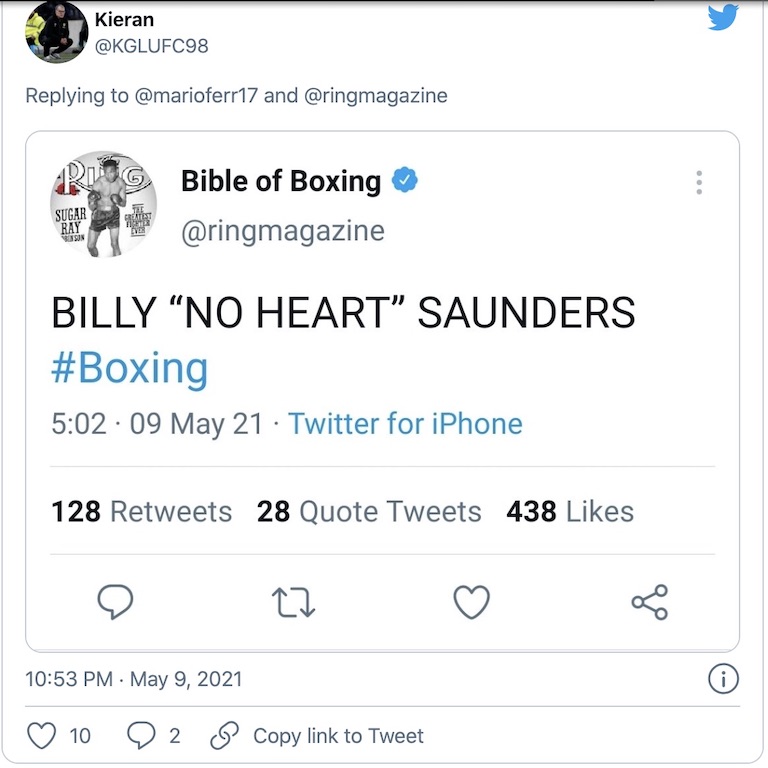Image resolution: width=768 pixels, height=768 pixels.
Task: Click the copy link chain icon
Action: (x=222, y=736)
